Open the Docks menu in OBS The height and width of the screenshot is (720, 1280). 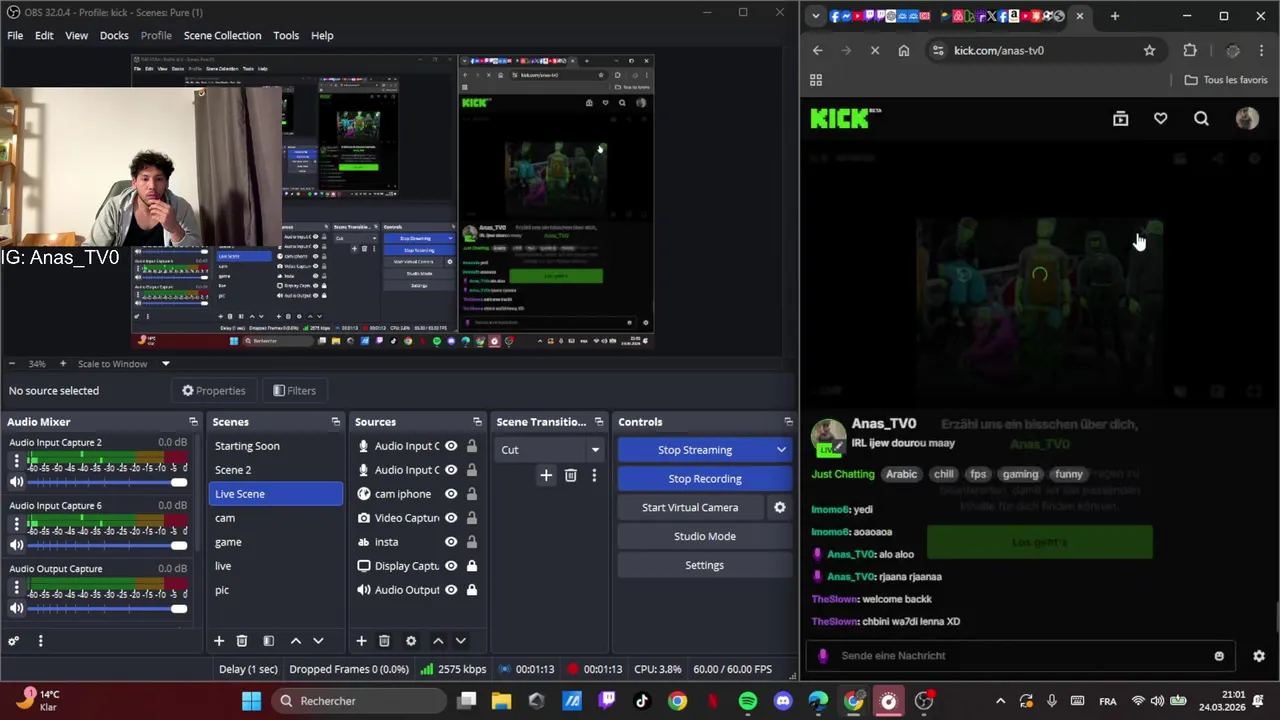[114, 35]
